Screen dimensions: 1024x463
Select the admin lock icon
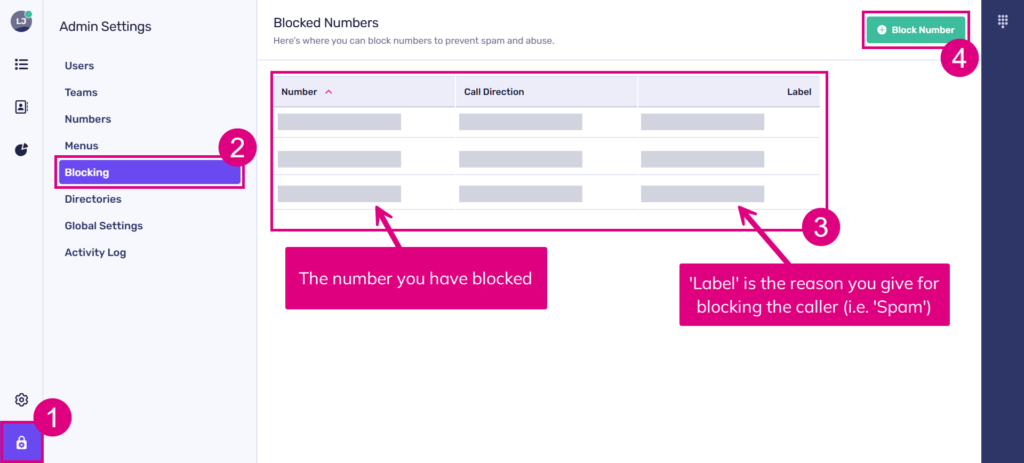click(x=21, y=442)
